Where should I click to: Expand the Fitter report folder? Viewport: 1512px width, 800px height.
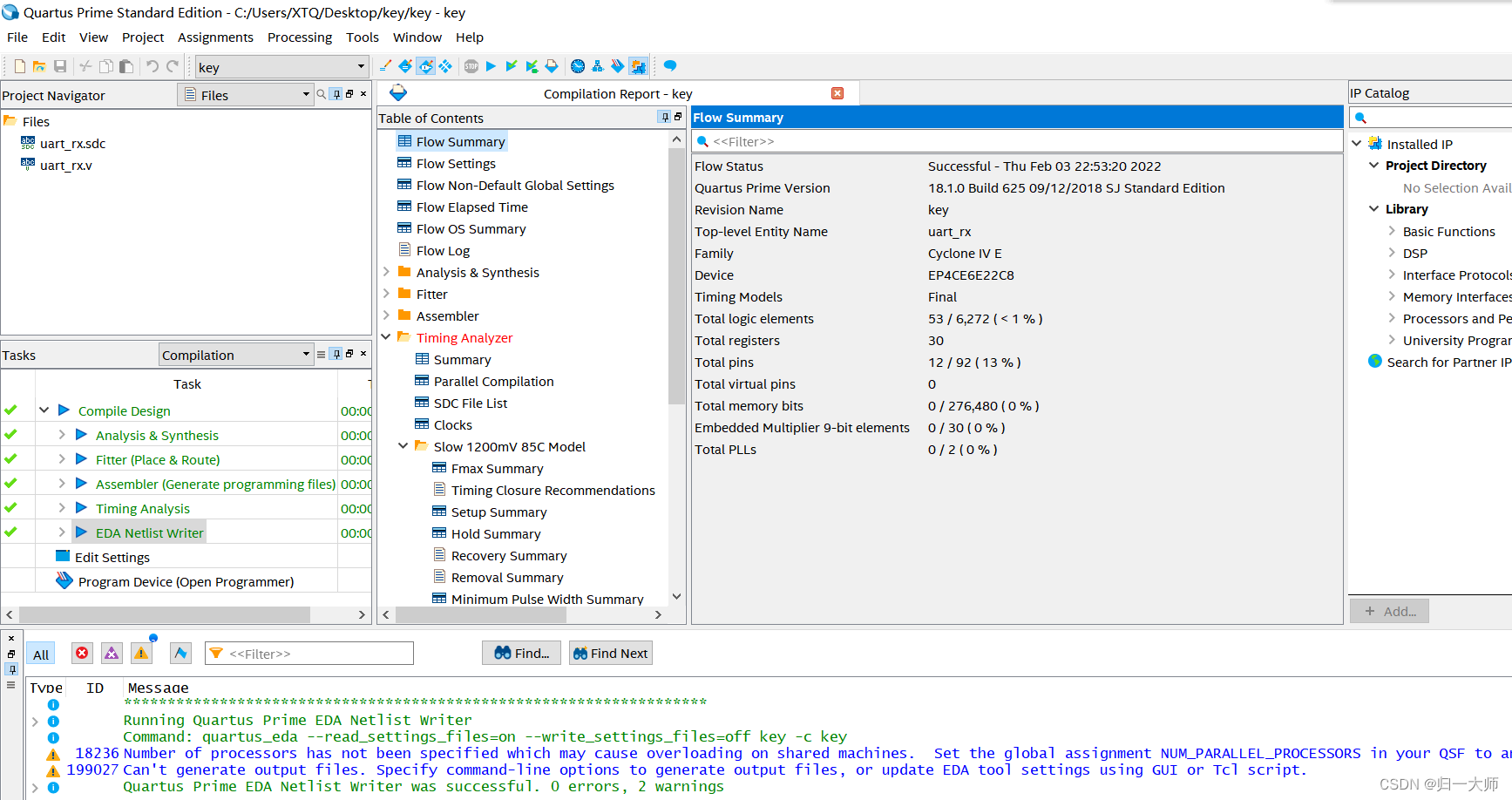[x=386, y=294]
